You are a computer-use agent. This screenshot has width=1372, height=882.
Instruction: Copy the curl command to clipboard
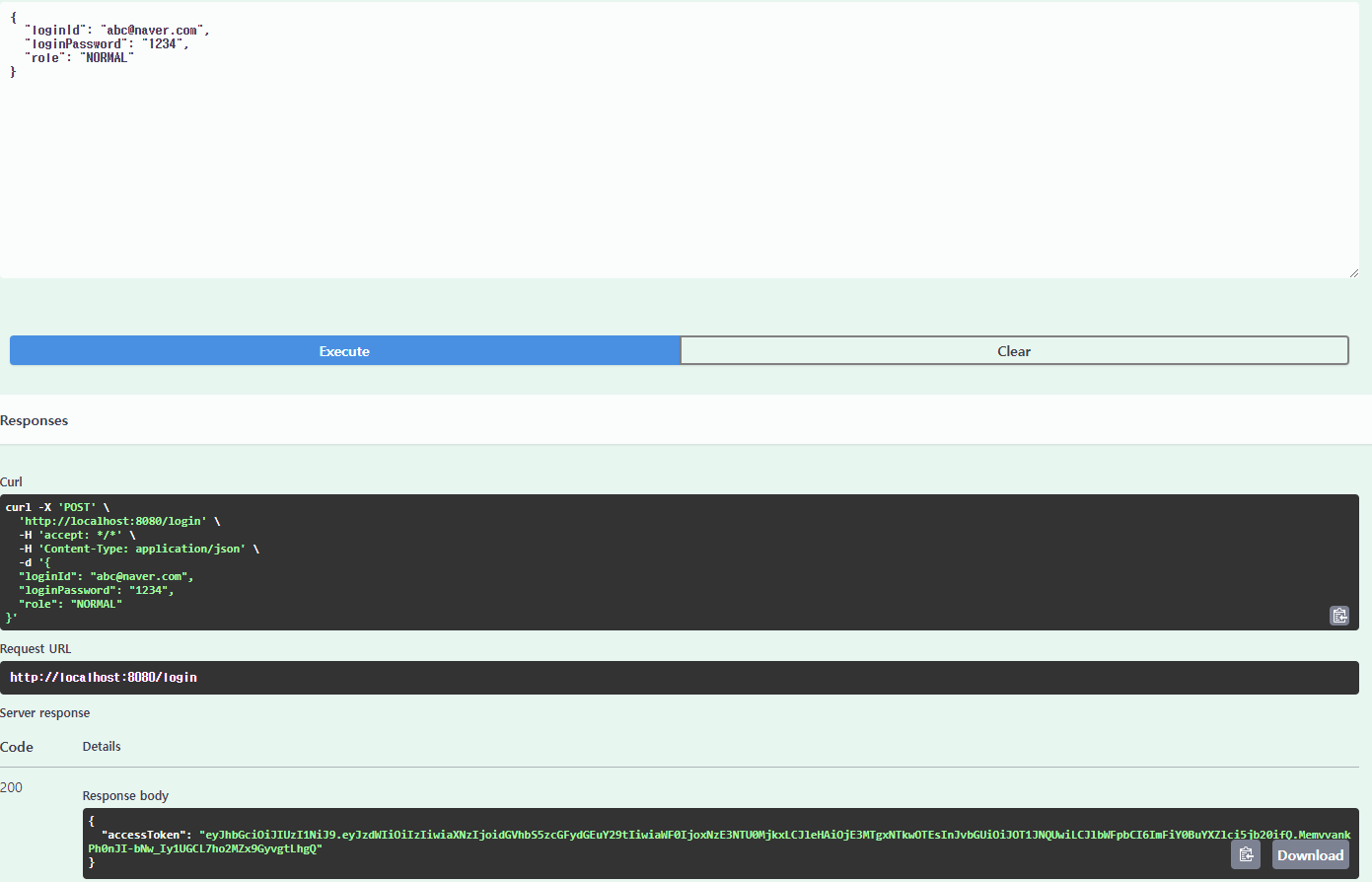[1338, 616]
